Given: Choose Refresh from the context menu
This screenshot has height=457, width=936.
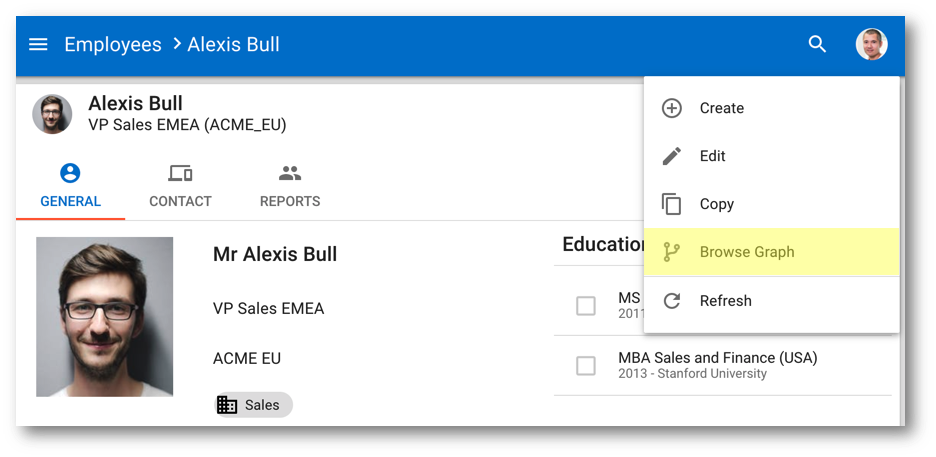Looking at the screenshot, I should 771,301.
